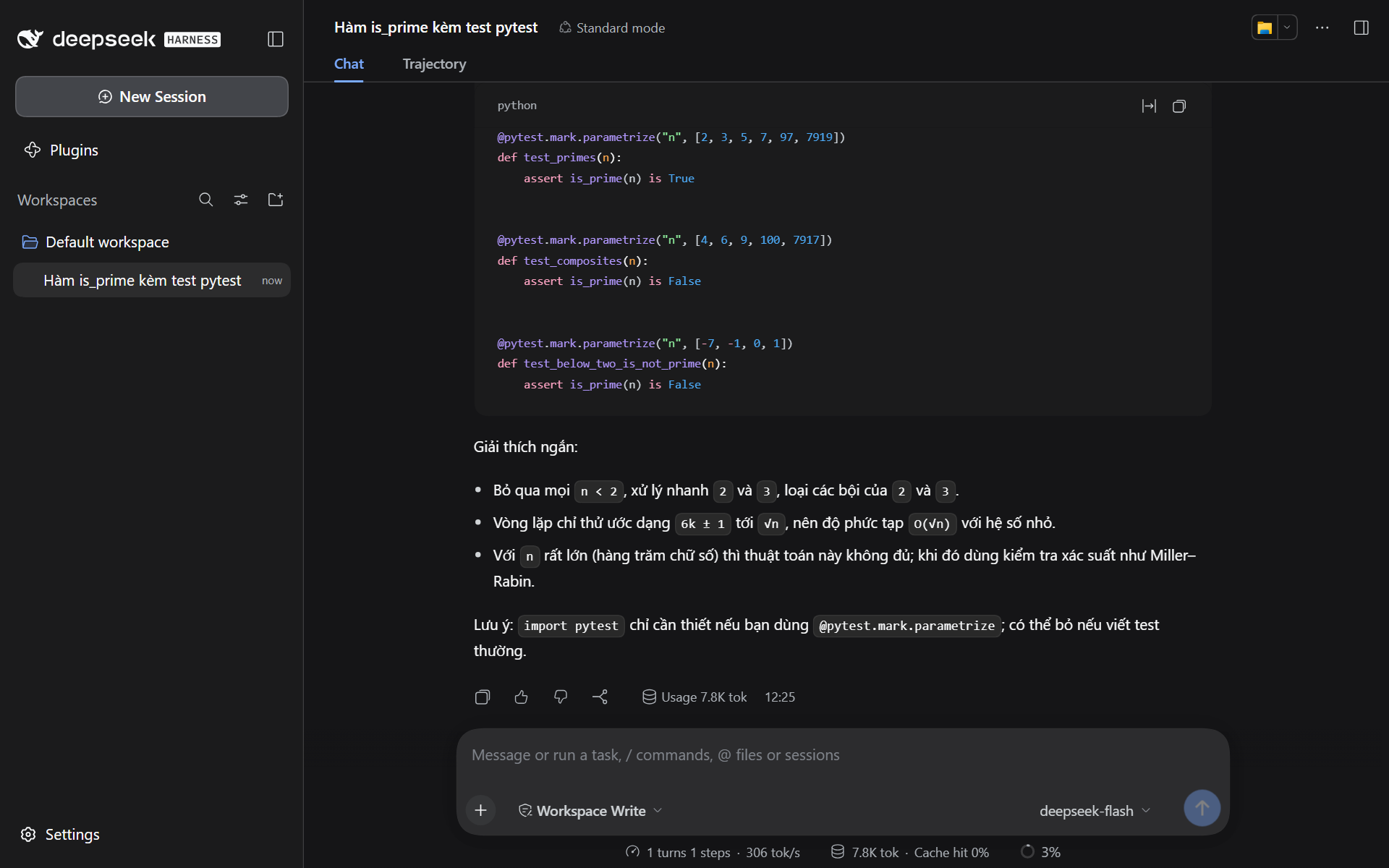Screen dimensions: 1389x868
Task: Click the session title in header
Action: 436,28
